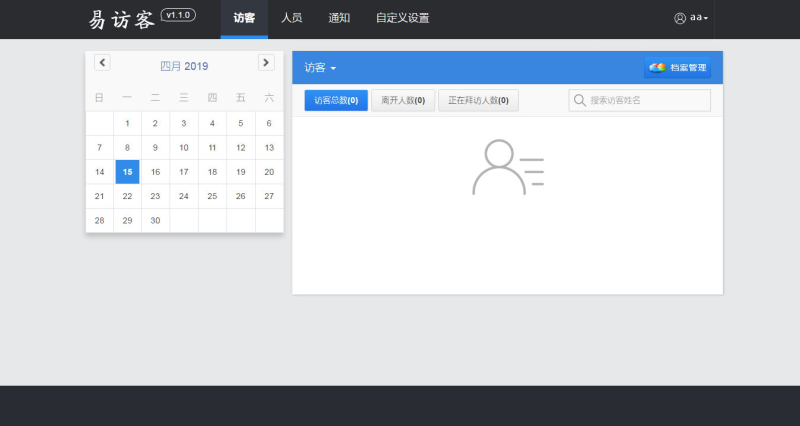Go to next month in calendar
This screenshot has width=800, height=426.
[266, 63]
